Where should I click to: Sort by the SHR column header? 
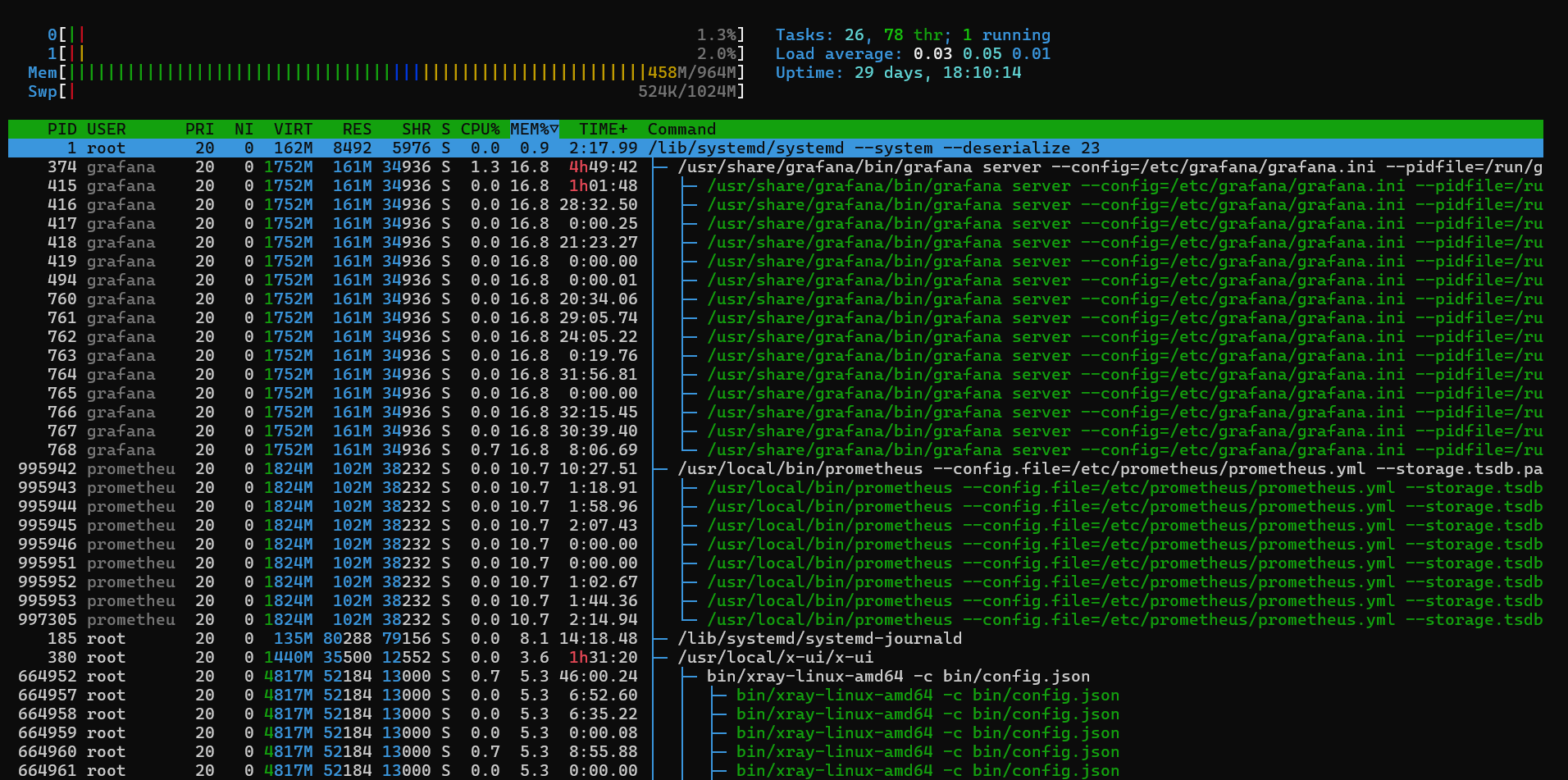pos(416,130)
